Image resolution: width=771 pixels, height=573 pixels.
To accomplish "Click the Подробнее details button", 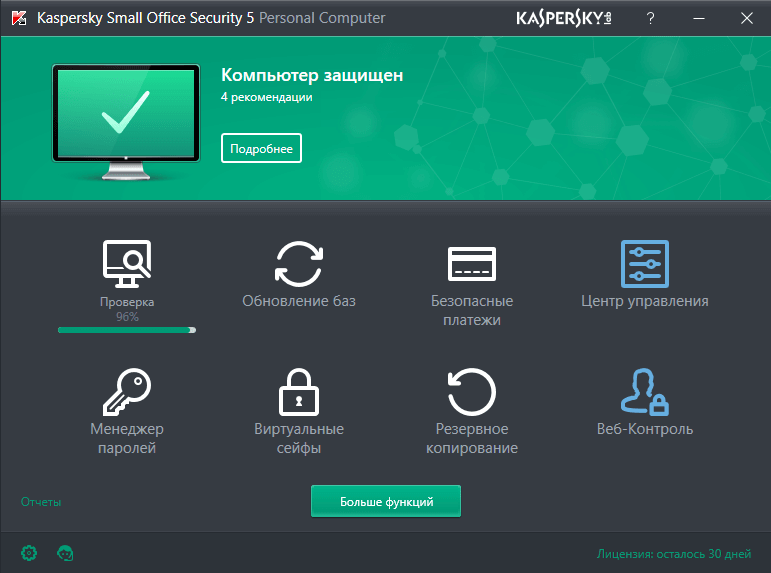I will [x=261, y=149].
